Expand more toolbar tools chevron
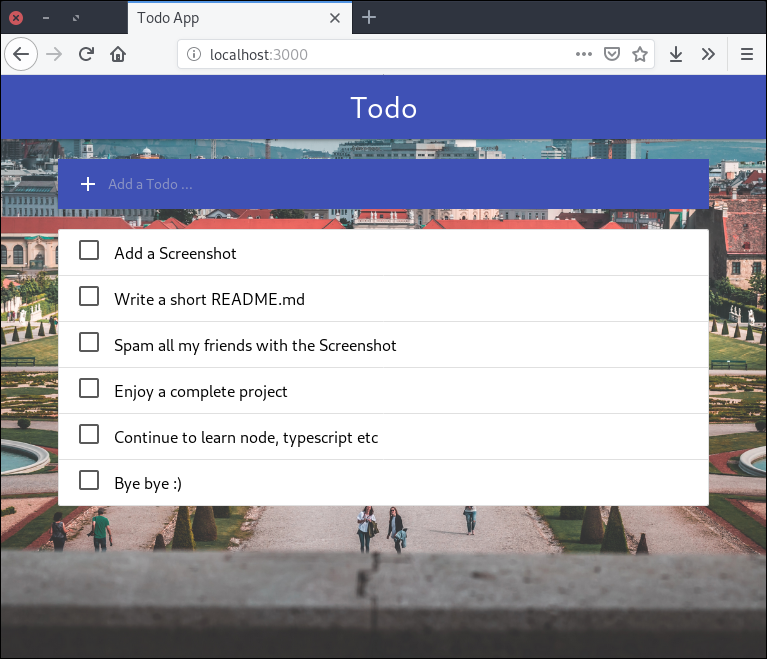 point(708,54)
